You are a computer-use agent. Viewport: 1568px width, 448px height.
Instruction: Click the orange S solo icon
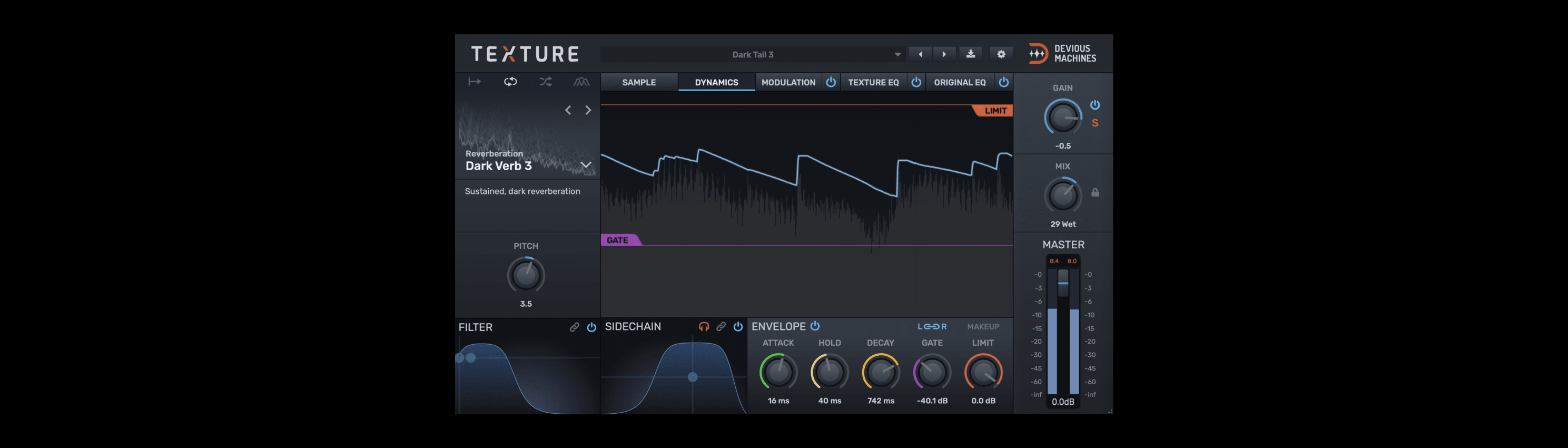pos(1095,123)
